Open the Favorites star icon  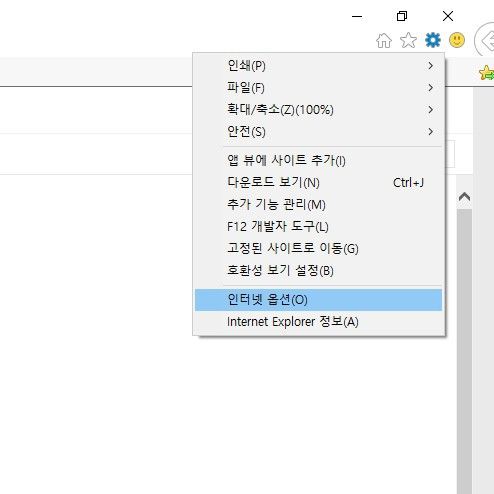click(408, 41)
